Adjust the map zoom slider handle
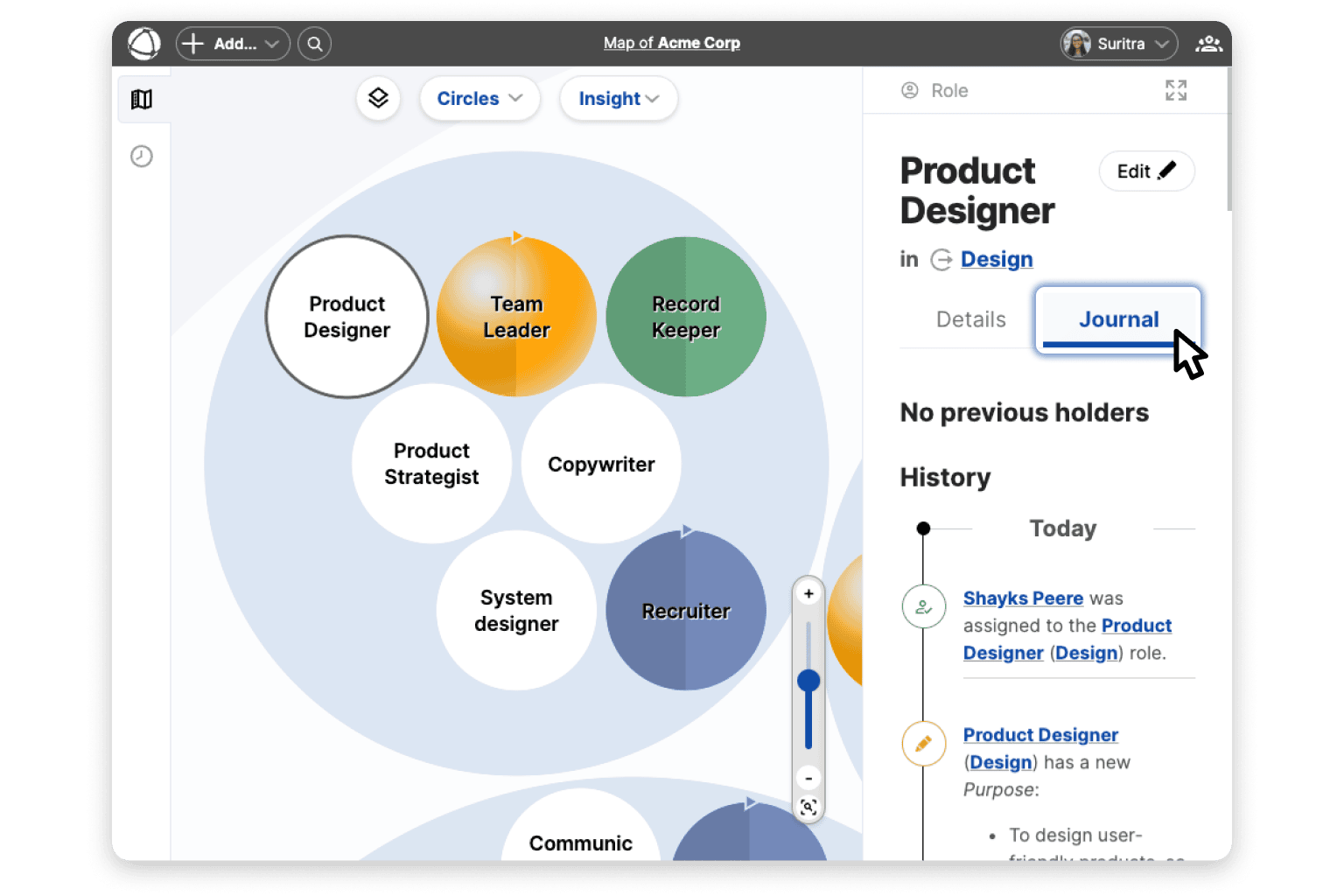Screen dimensions: 1344x896 coord(808,681)
